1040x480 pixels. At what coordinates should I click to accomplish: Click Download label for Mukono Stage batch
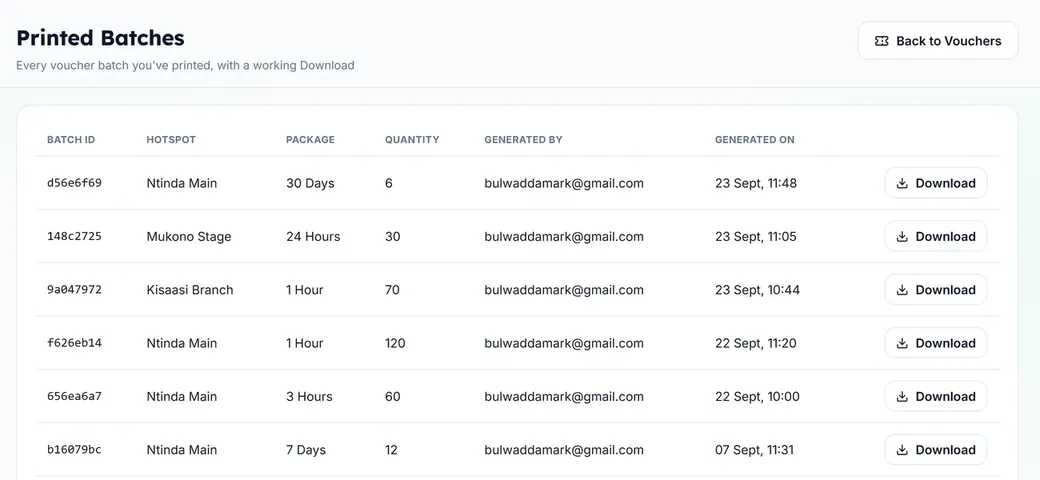945,237
